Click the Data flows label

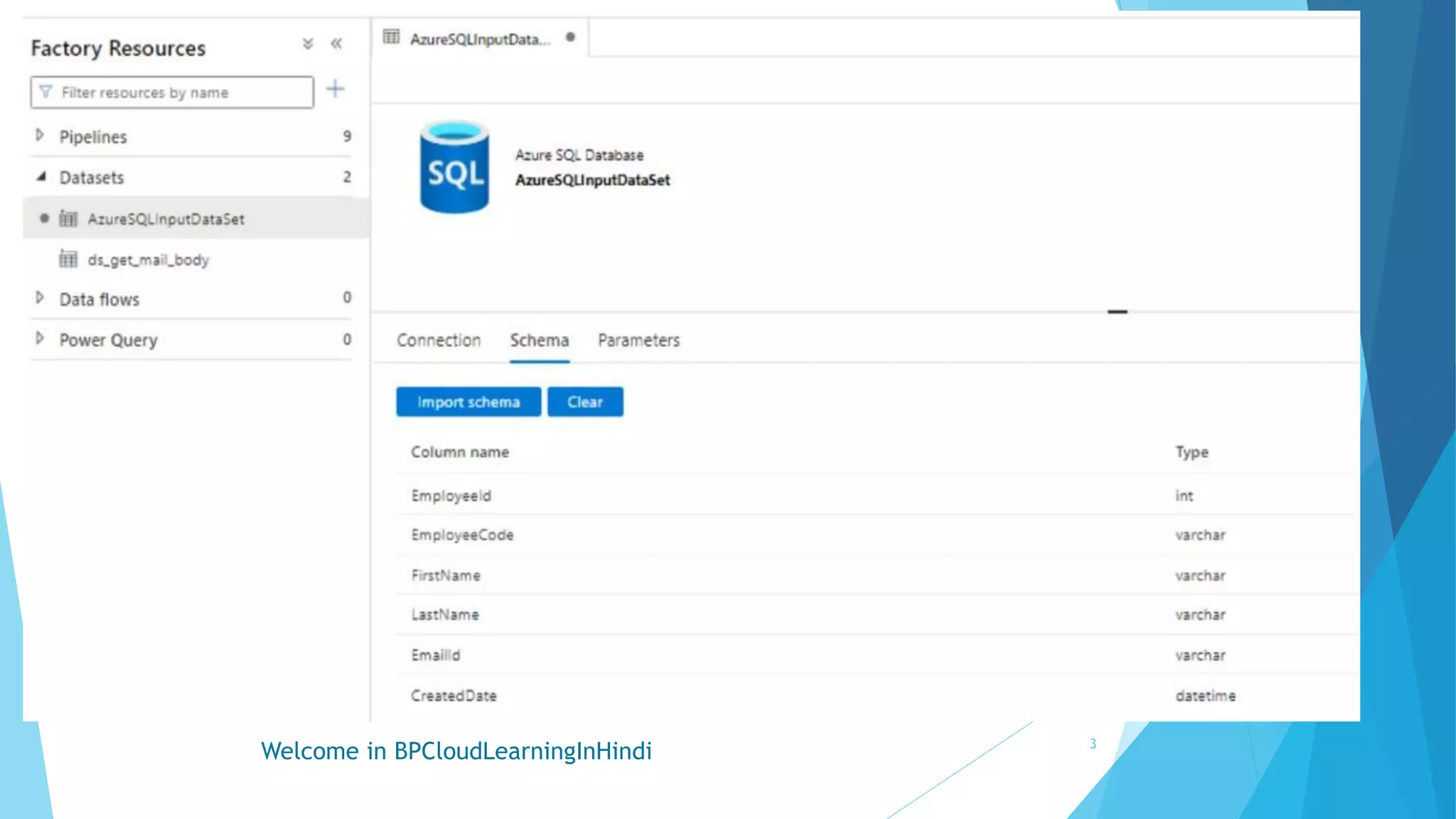[100, 299]
